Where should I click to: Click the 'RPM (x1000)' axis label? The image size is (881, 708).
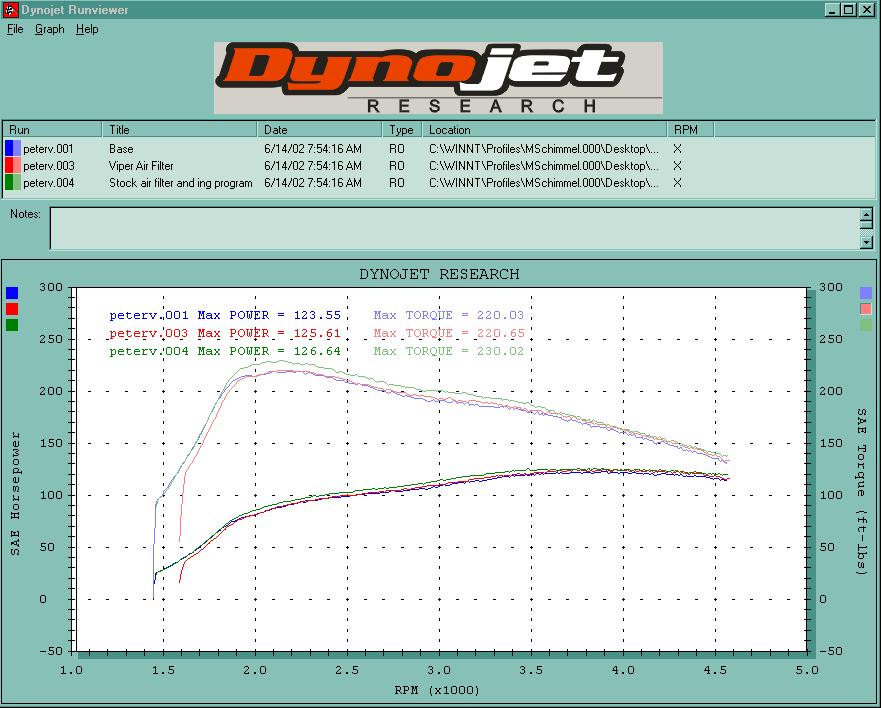pos(437,690)
